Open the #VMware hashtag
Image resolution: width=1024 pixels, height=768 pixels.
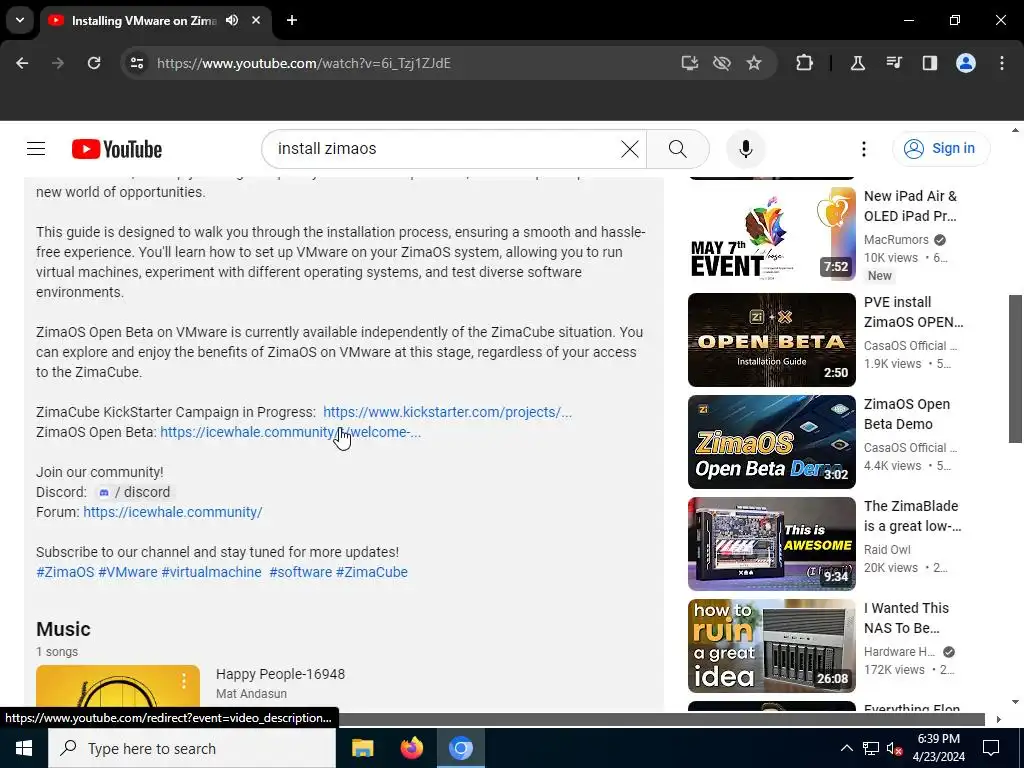click(127, 572)
